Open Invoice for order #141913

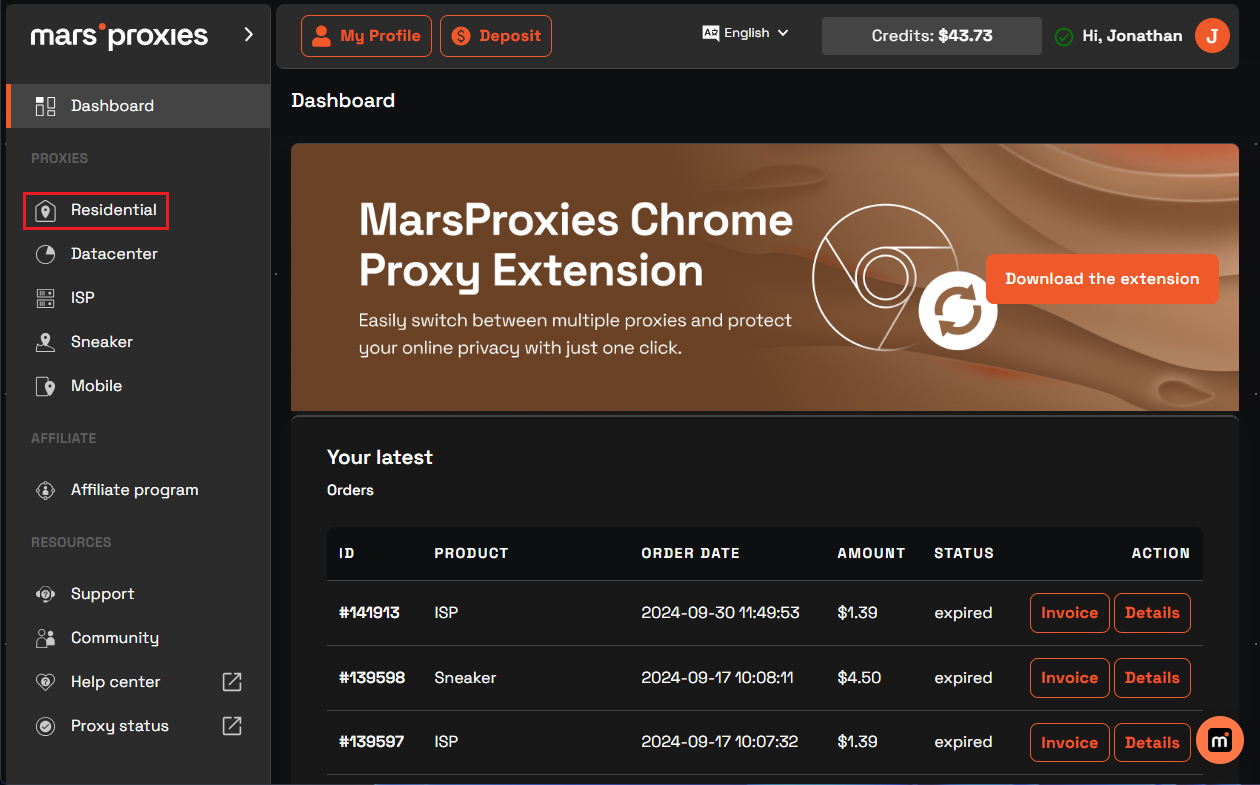(1069, 613)
